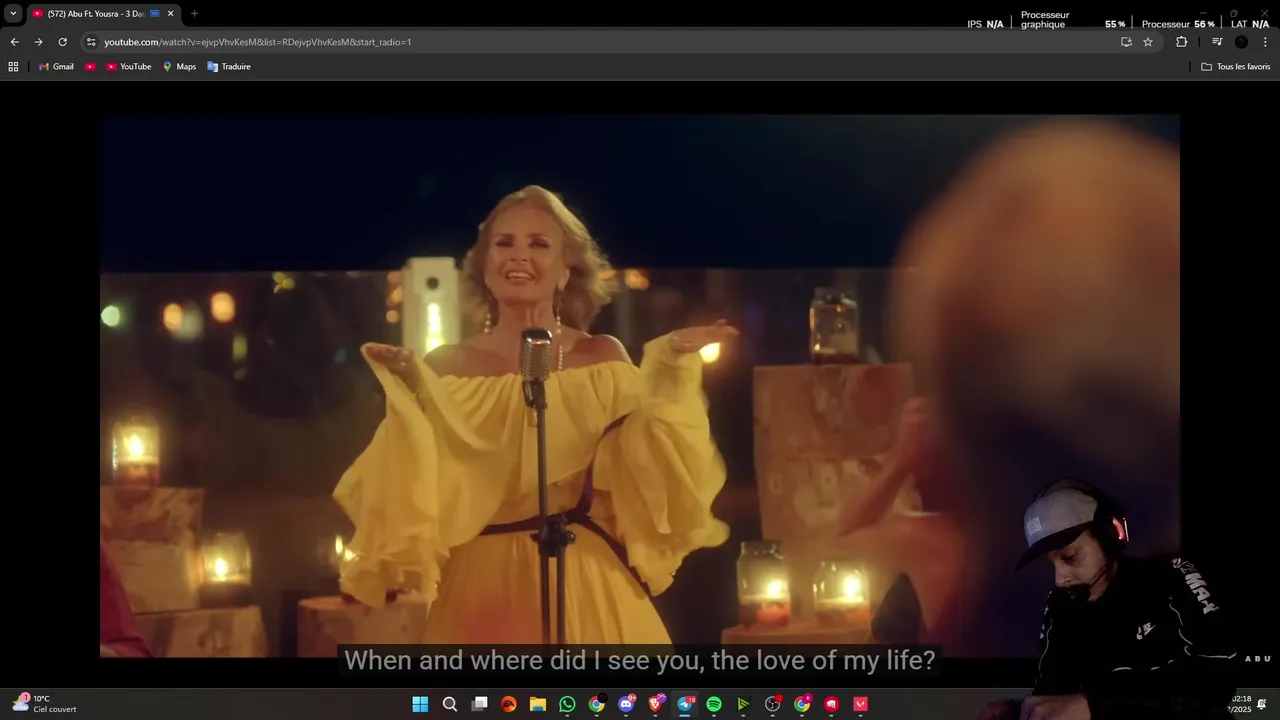Open the weather widget showing 10°C
The height and width of the screenshot is (720, 1280).
44,704
